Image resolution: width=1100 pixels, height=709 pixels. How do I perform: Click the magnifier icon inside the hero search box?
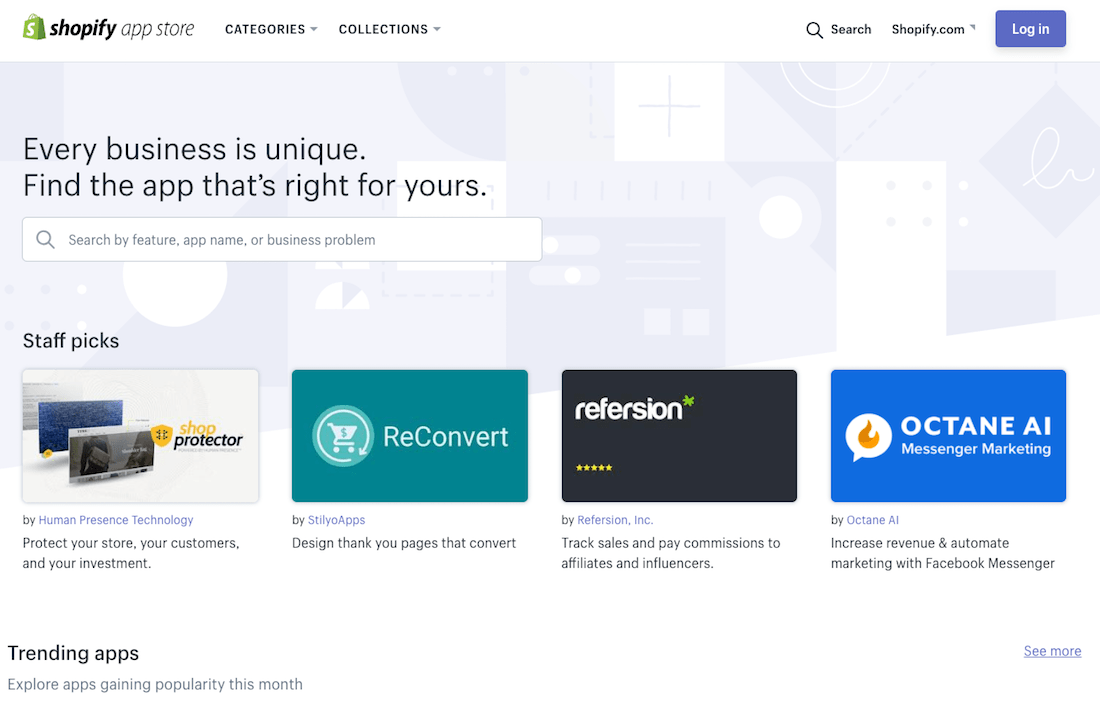click(x=46, y=240)
